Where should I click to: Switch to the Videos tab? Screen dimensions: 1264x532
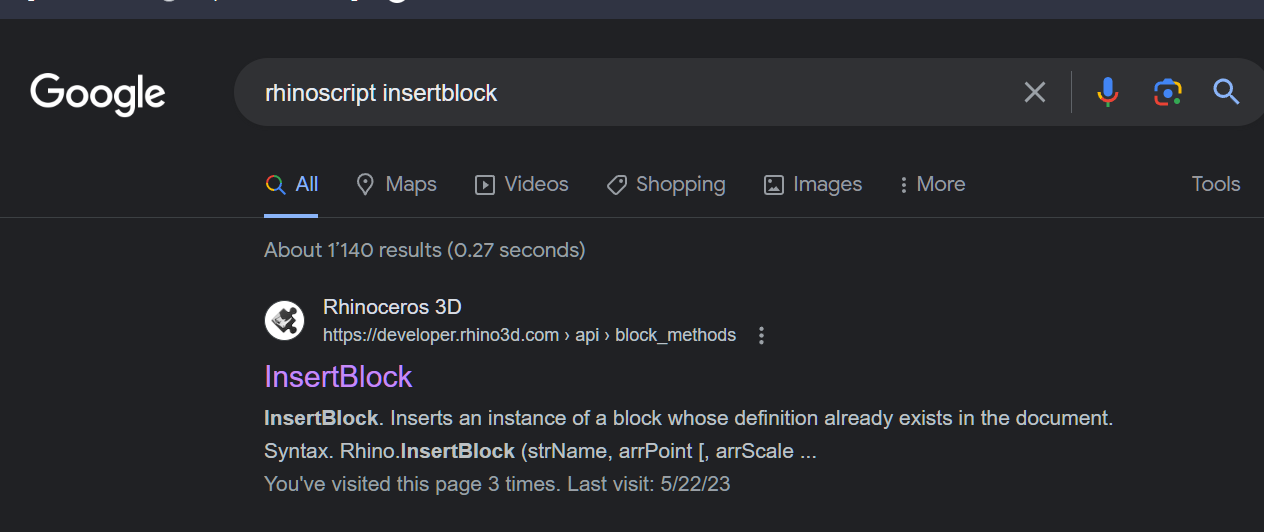pyautogui.click(x=521, y=184)
